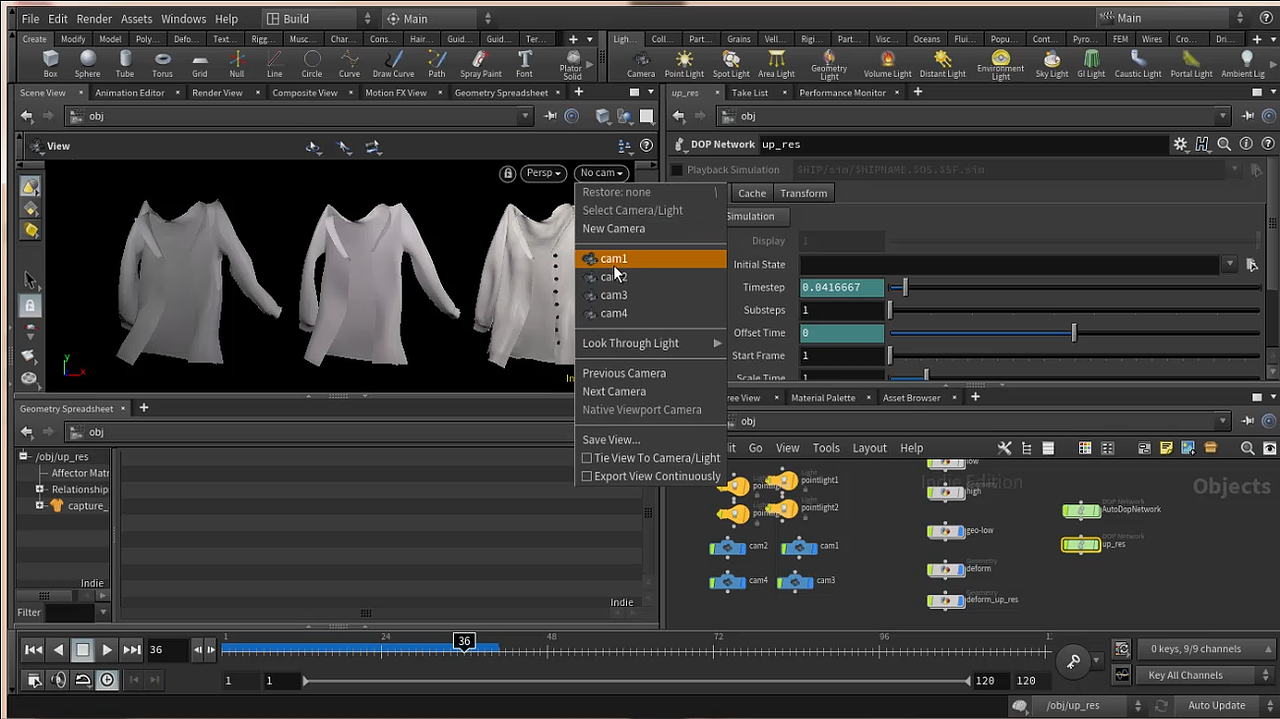Click the Timestep value field
The height and width of the screenshot is (719, 1280).
pos(842,288)
